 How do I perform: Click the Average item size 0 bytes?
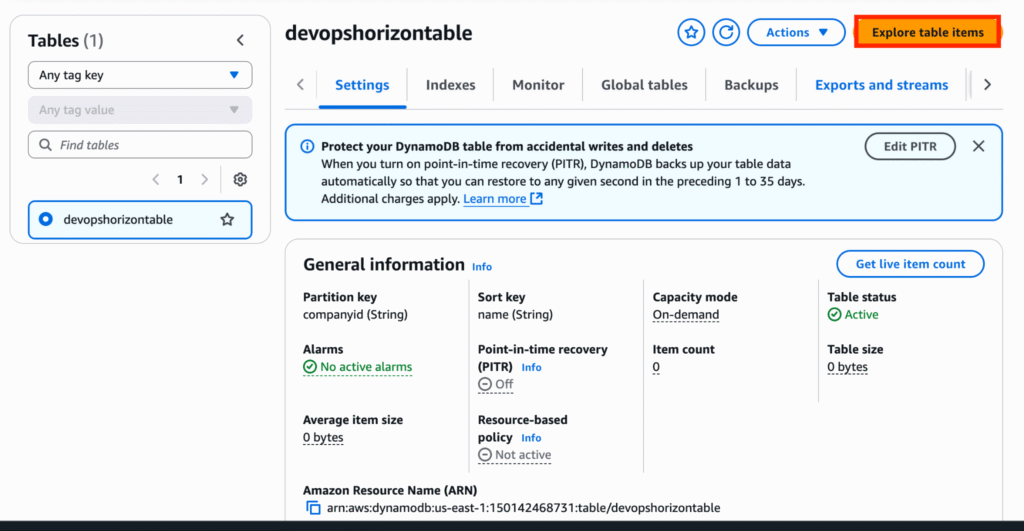point(323,438)
